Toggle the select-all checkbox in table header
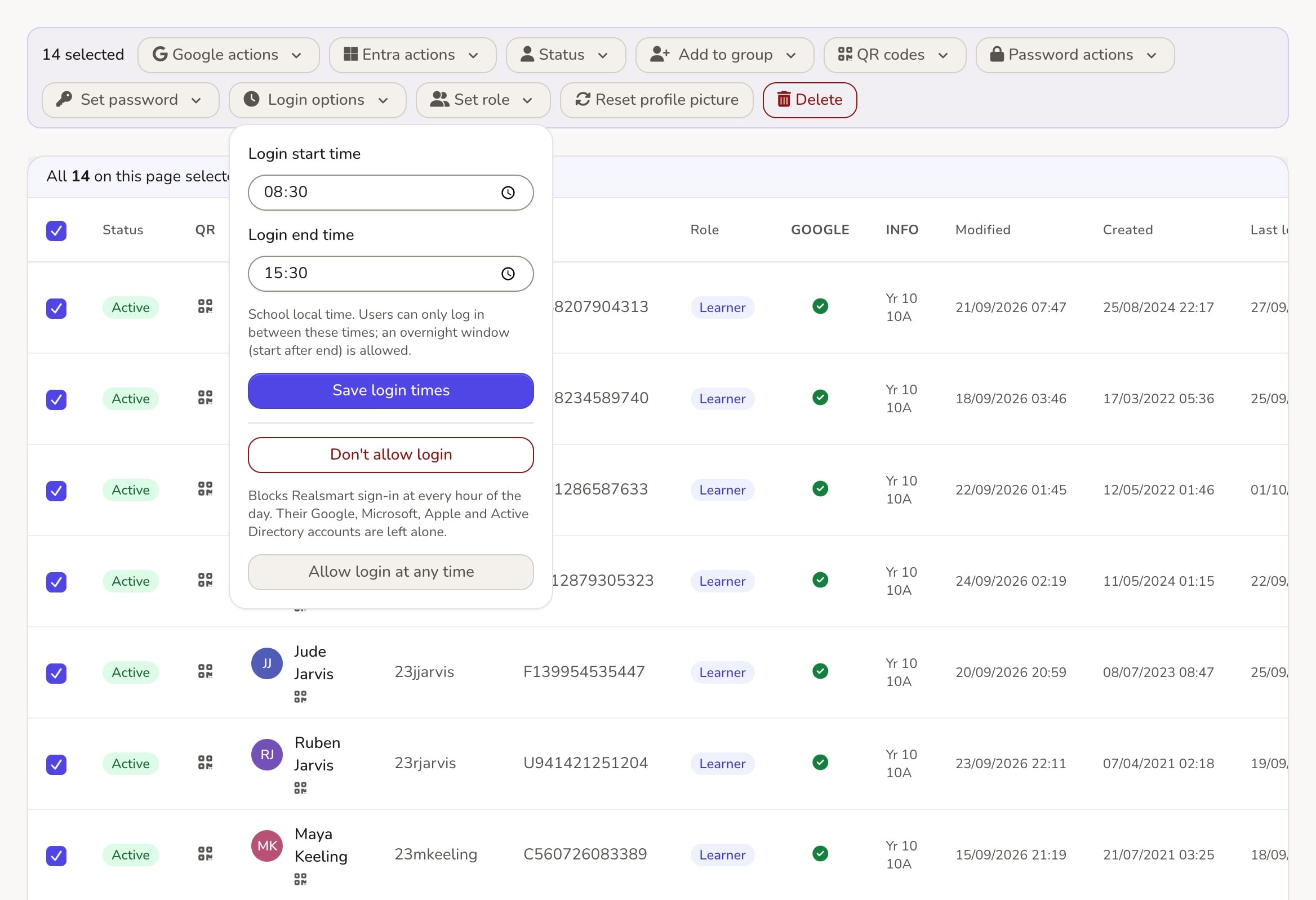1316x900 pixels. tap(56, 230)
